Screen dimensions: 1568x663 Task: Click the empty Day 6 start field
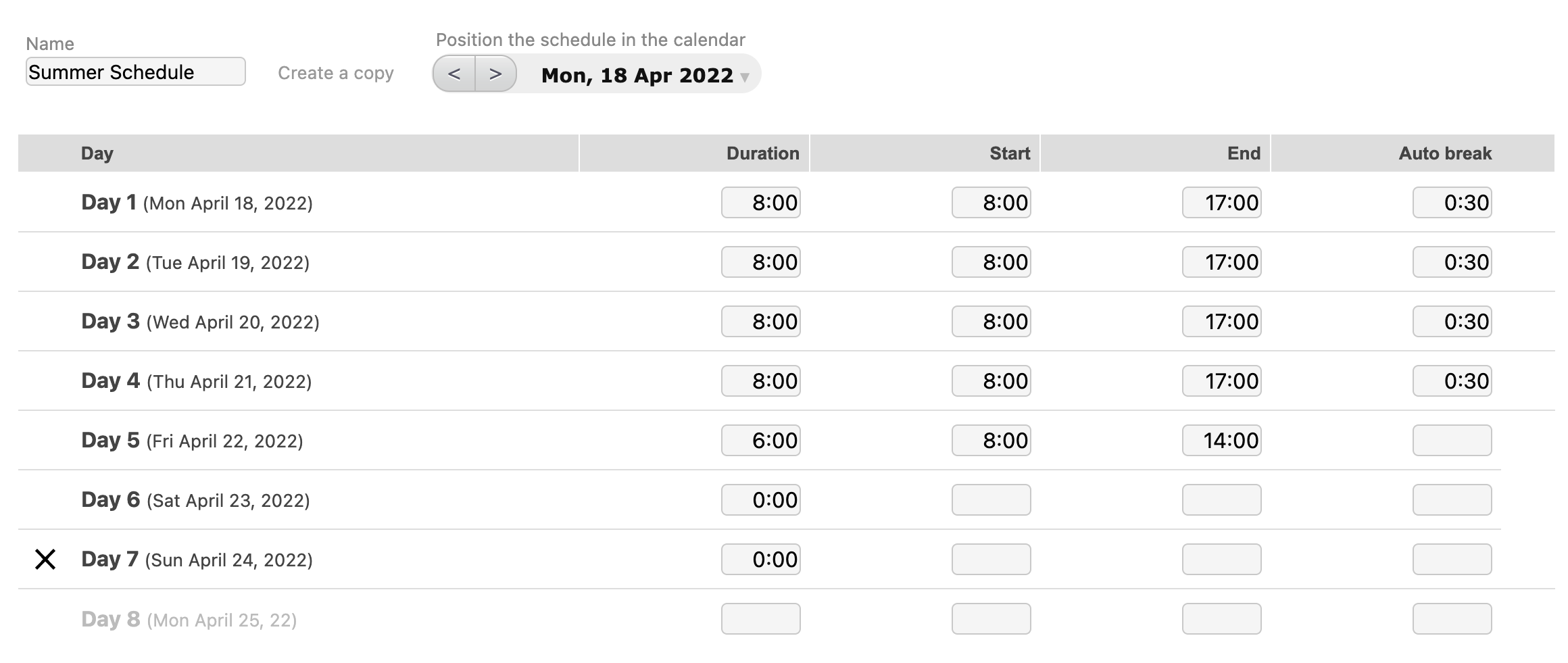991,500
